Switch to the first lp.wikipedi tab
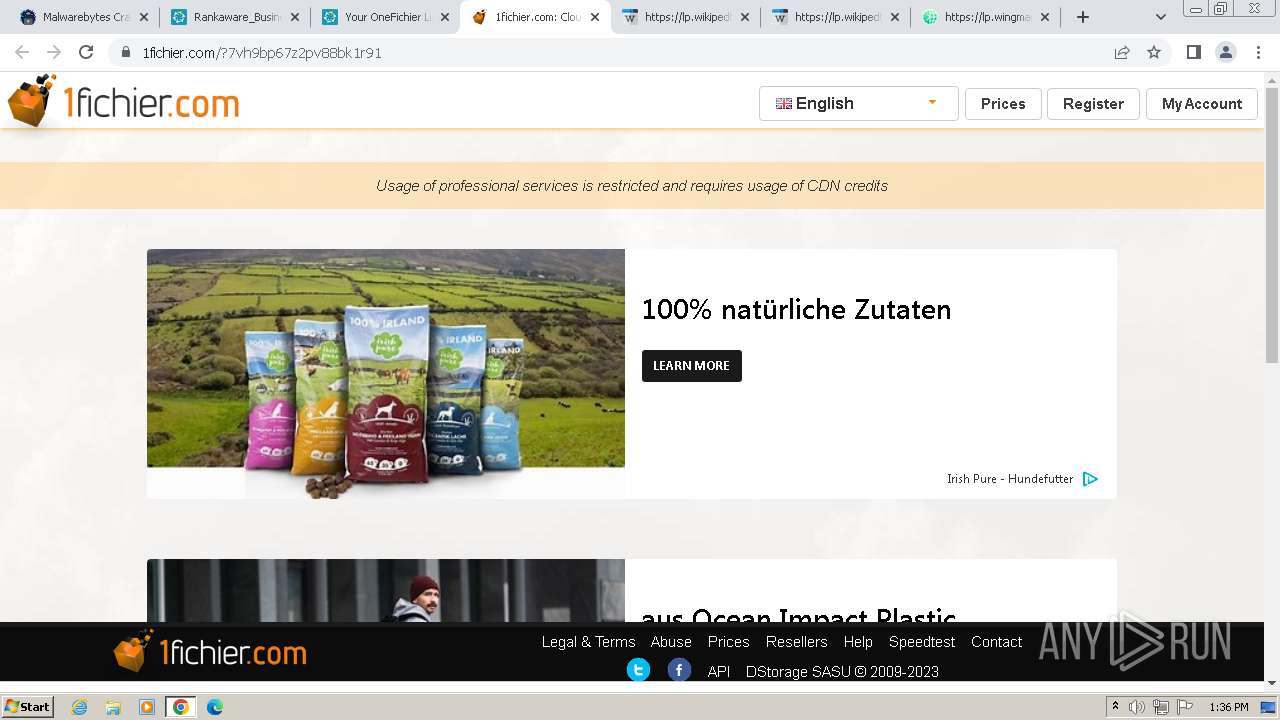 click(x=686, y=17)
